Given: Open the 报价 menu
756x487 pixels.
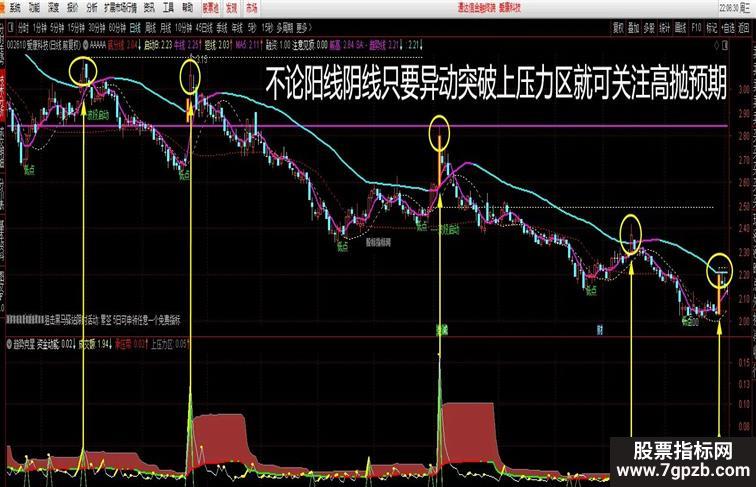Looking at the screenshot, I should [x=73, y=8].
